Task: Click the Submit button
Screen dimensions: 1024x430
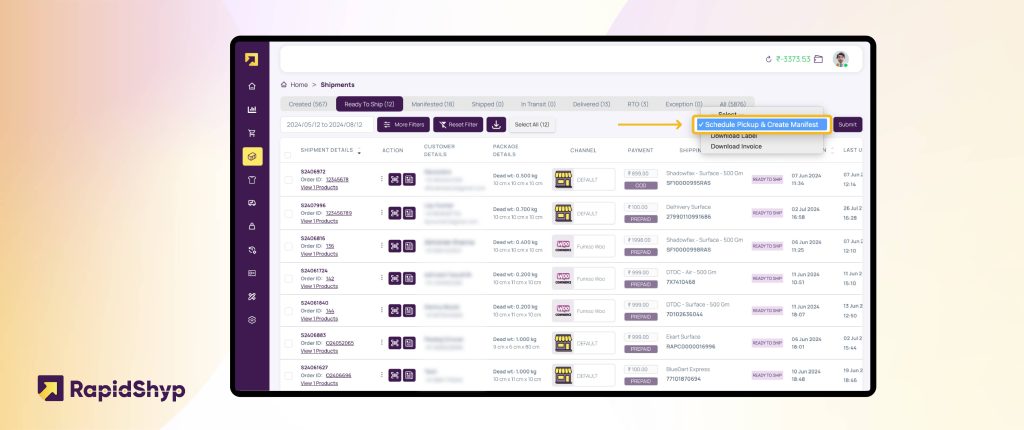Action: tap(848, 124)
